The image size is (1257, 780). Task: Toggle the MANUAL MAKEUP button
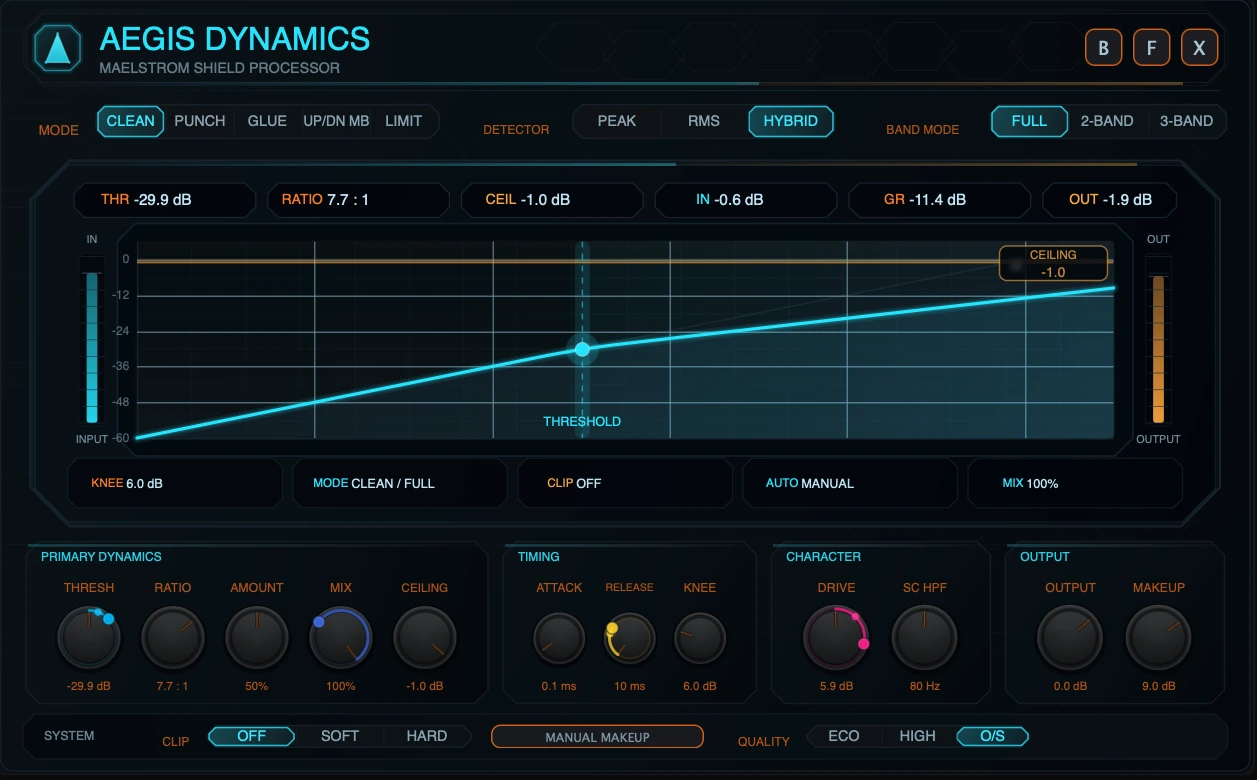tap(598, 737)
